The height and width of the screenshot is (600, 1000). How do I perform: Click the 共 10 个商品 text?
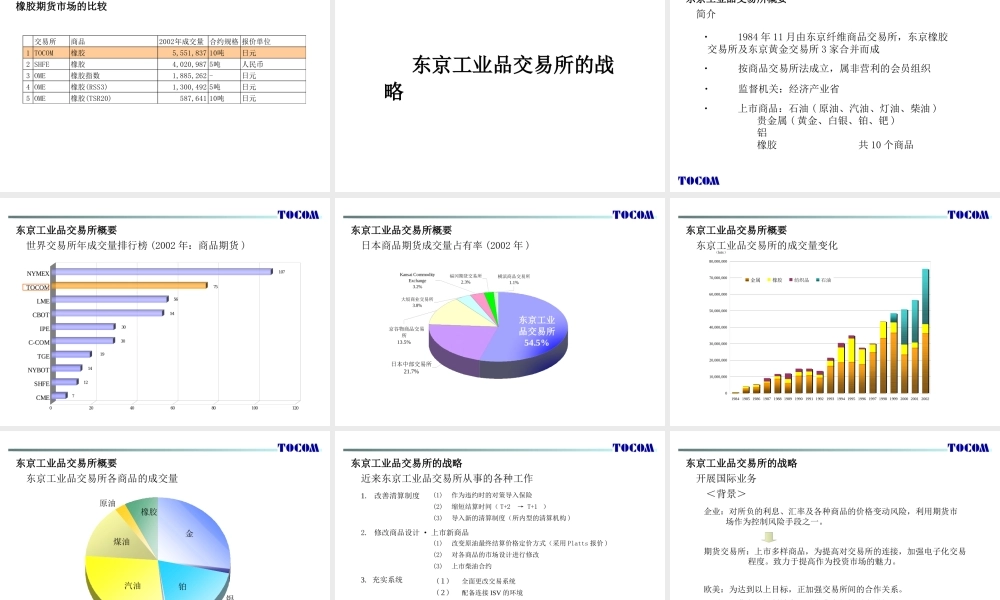pyautogui.click(x=885, y=145)
